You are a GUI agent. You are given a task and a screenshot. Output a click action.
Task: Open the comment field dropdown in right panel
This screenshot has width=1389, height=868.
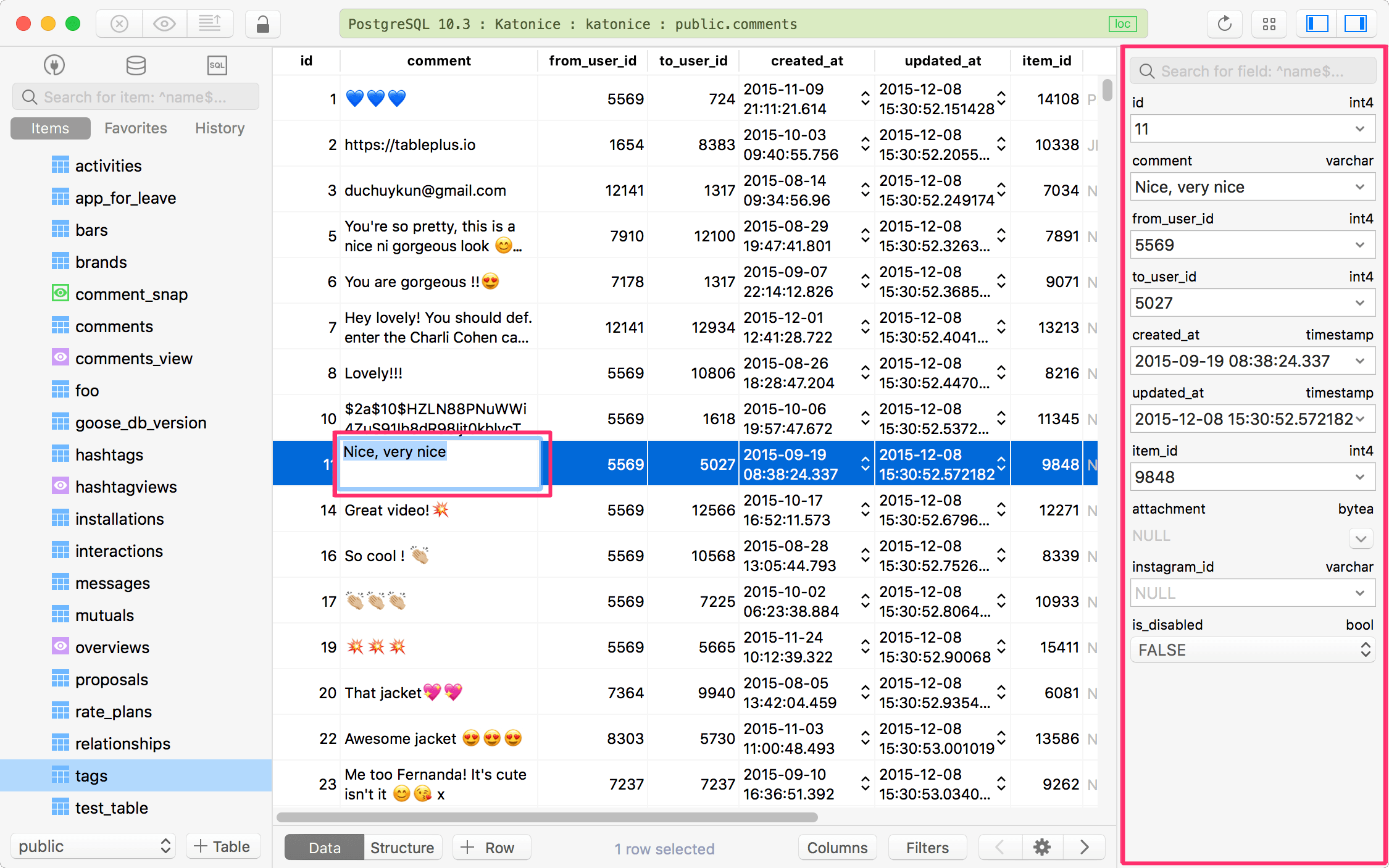click(x=1361, y=186)
